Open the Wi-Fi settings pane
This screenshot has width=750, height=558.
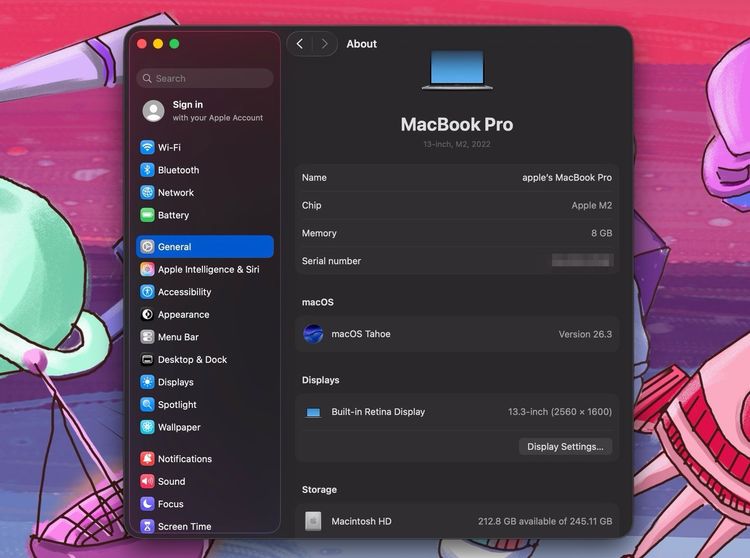coord(205,147)
